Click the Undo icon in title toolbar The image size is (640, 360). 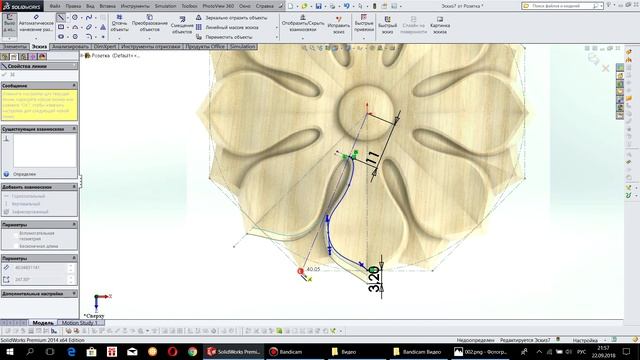[x=346, y=6]
